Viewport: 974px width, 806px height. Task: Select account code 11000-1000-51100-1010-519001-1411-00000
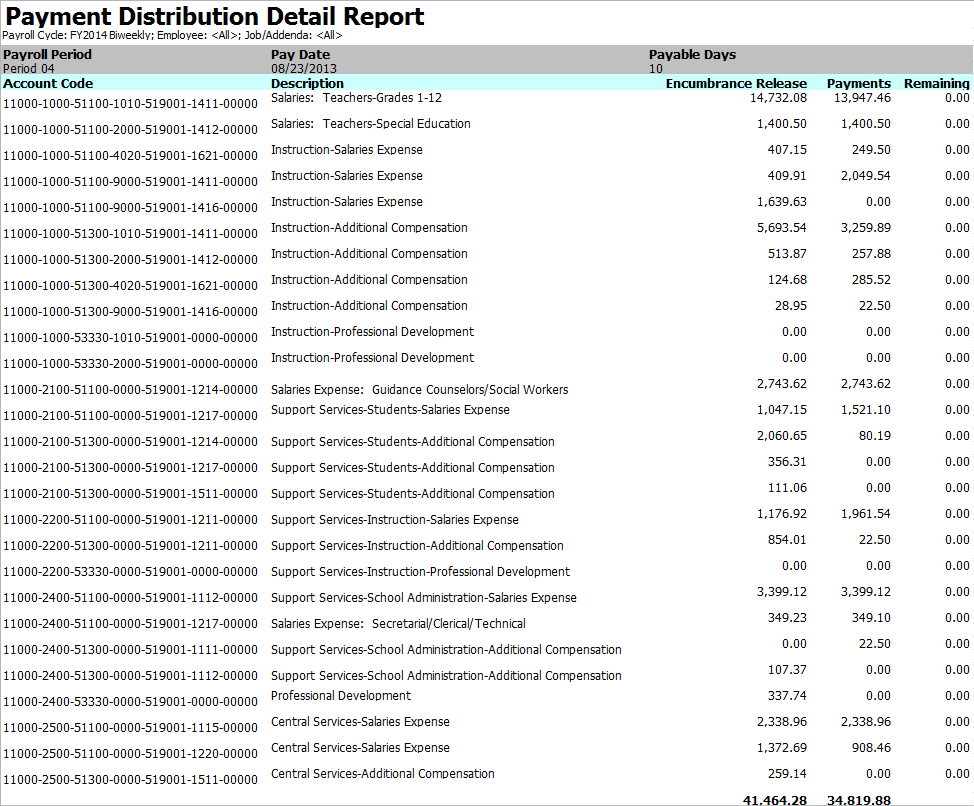(x=130, y=104)
